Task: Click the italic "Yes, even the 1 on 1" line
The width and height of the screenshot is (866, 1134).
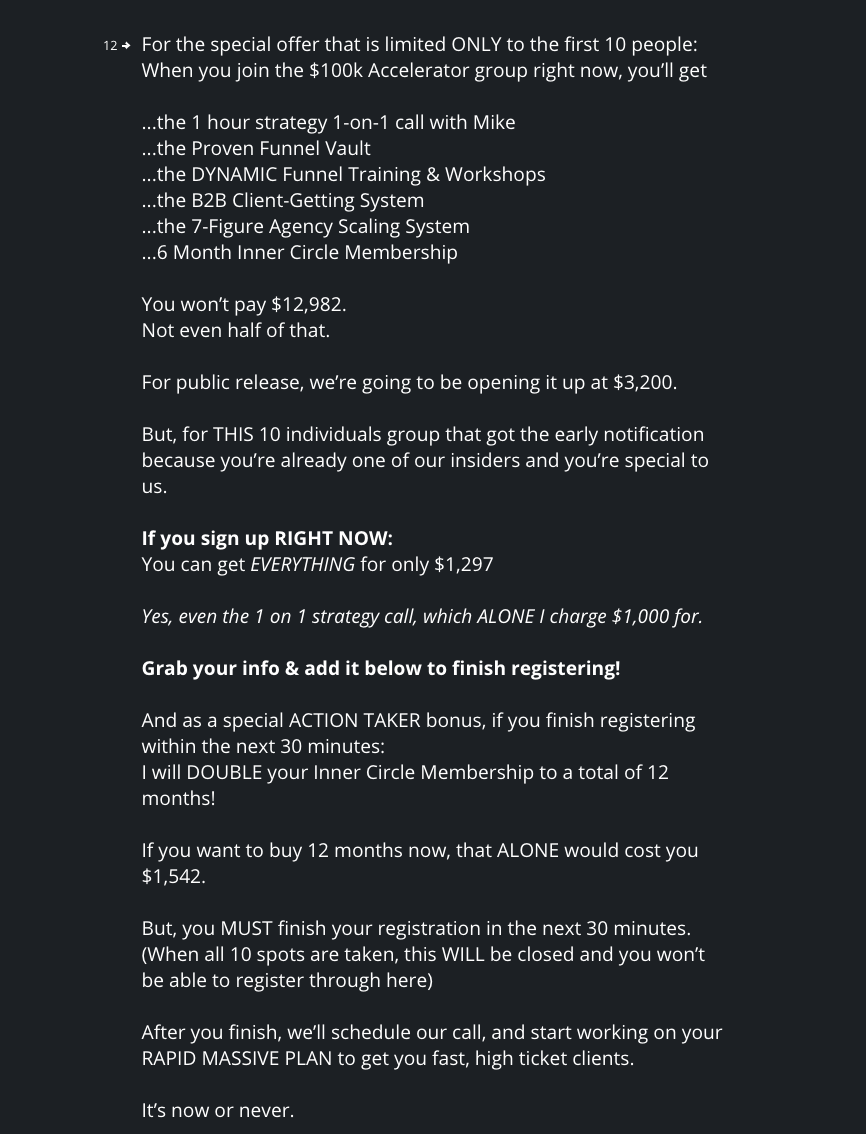Action: [422, 617]
